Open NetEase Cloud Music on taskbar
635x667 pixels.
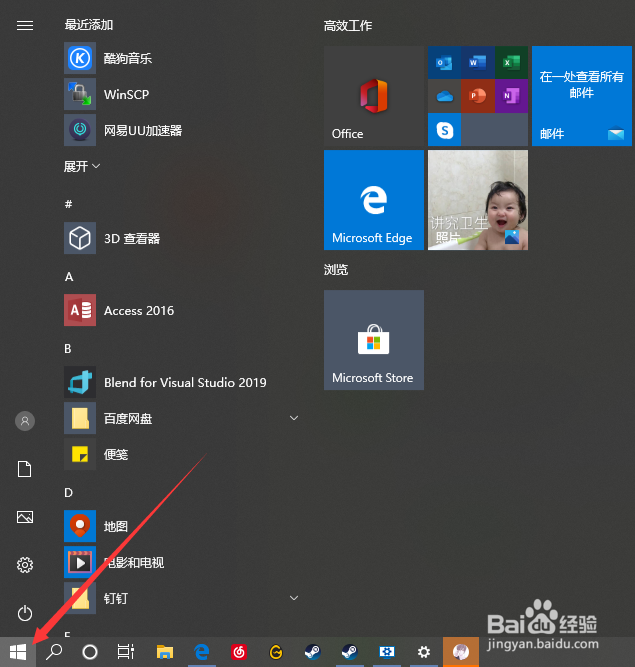click(239, 652)
